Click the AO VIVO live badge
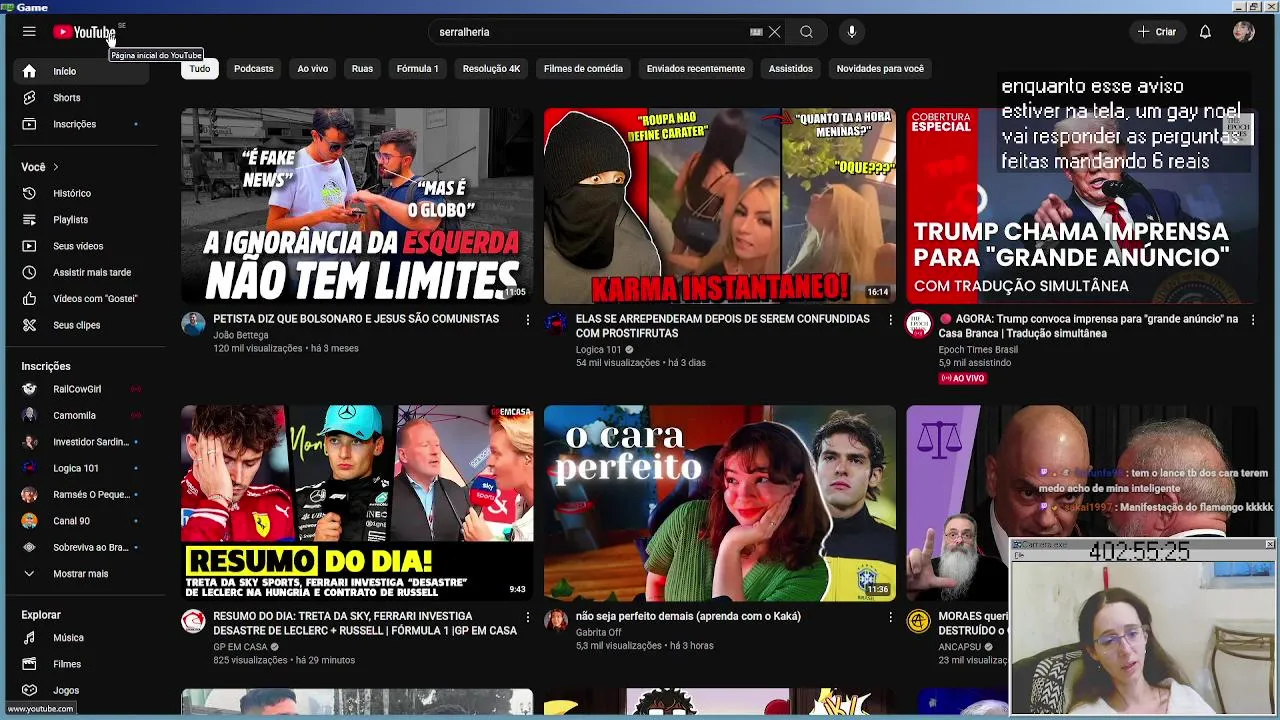The image size is (1280, 720). (x=962, y=379)
